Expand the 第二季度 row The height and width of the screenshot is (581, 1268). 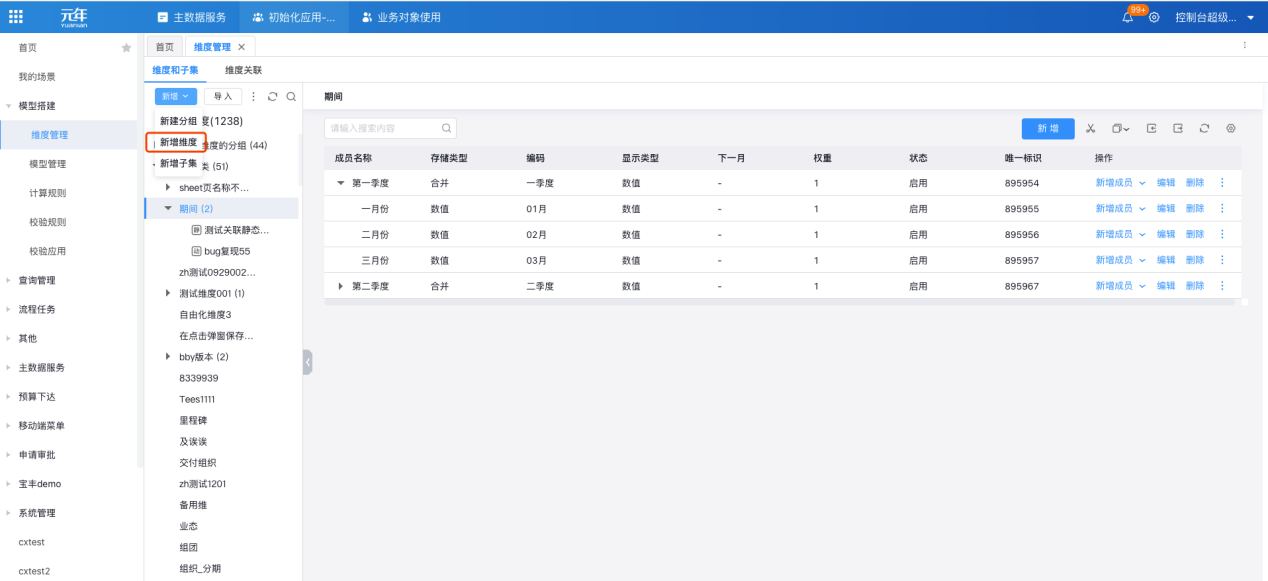point(340,287)
